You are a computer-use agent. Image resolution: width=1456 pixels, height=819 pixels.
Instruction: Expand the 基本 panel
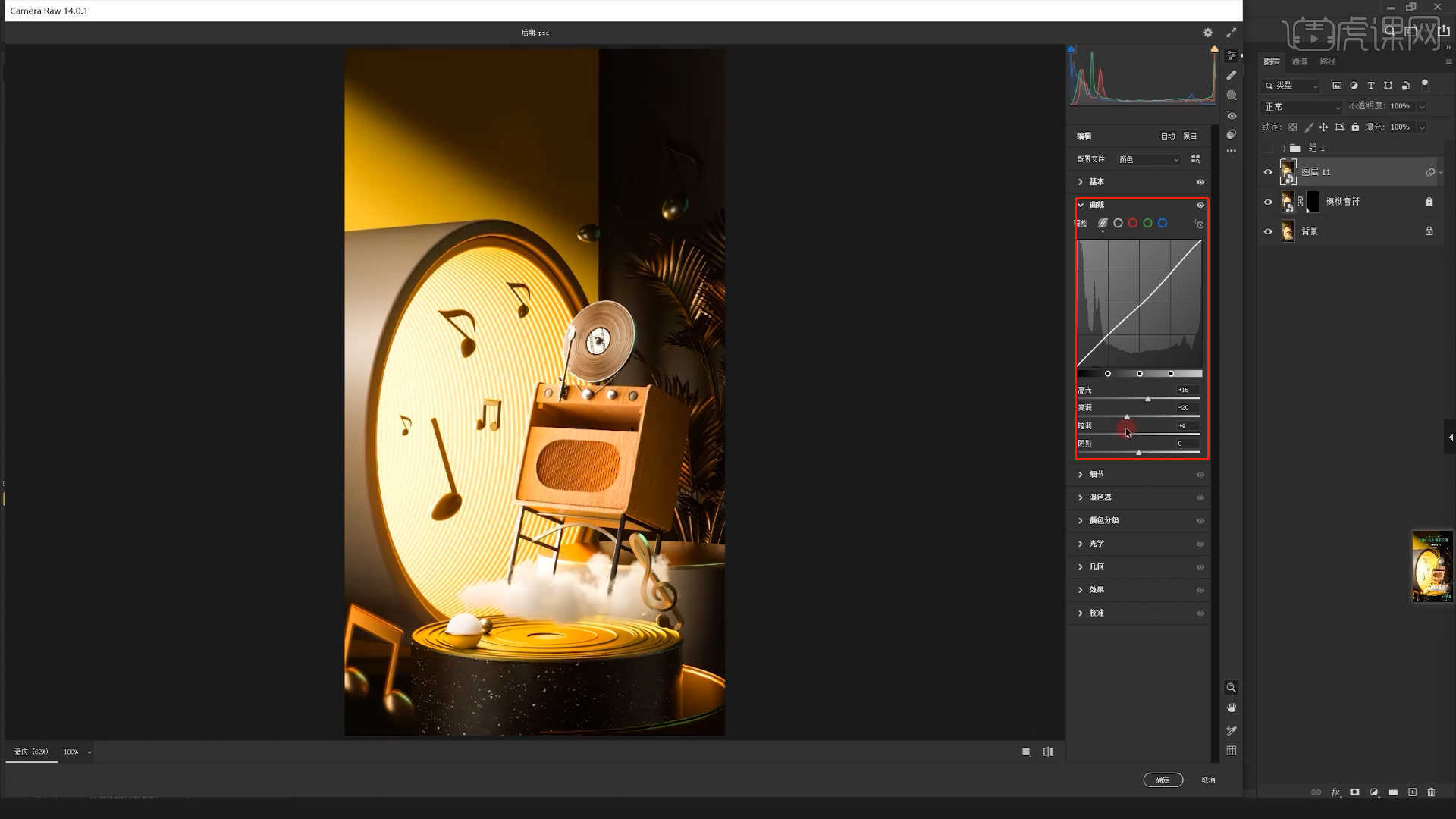click(1081, 182)
